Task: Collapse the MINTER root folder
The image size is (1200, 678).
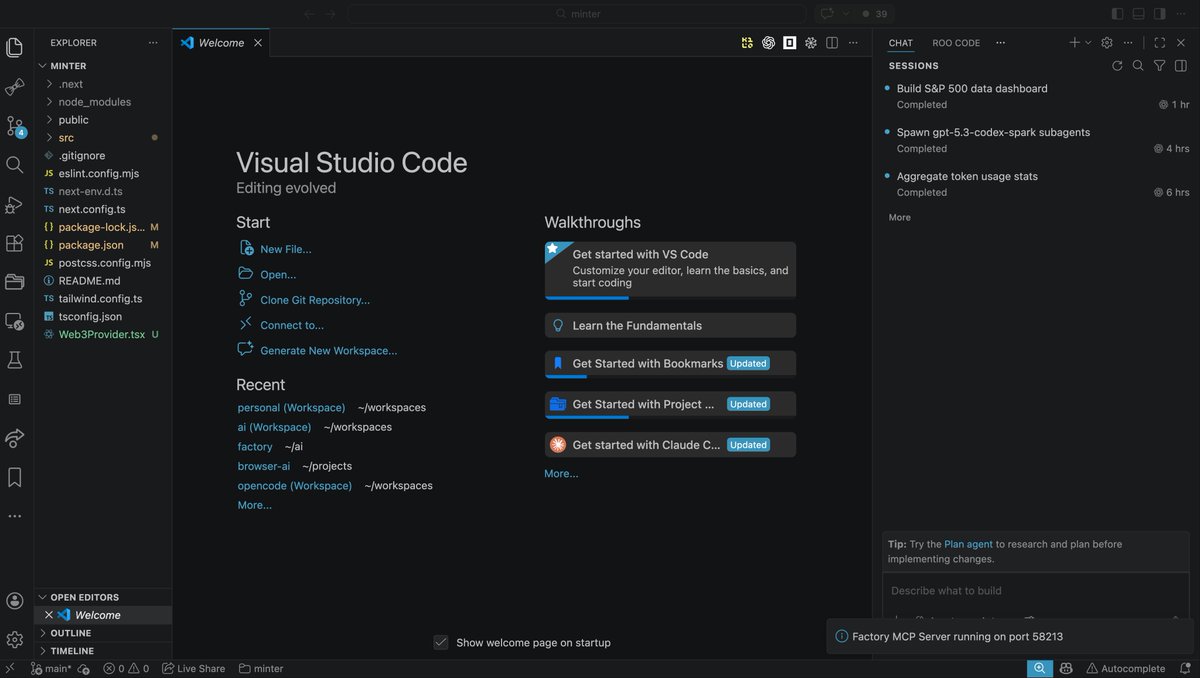Action: tap(103, 66)
